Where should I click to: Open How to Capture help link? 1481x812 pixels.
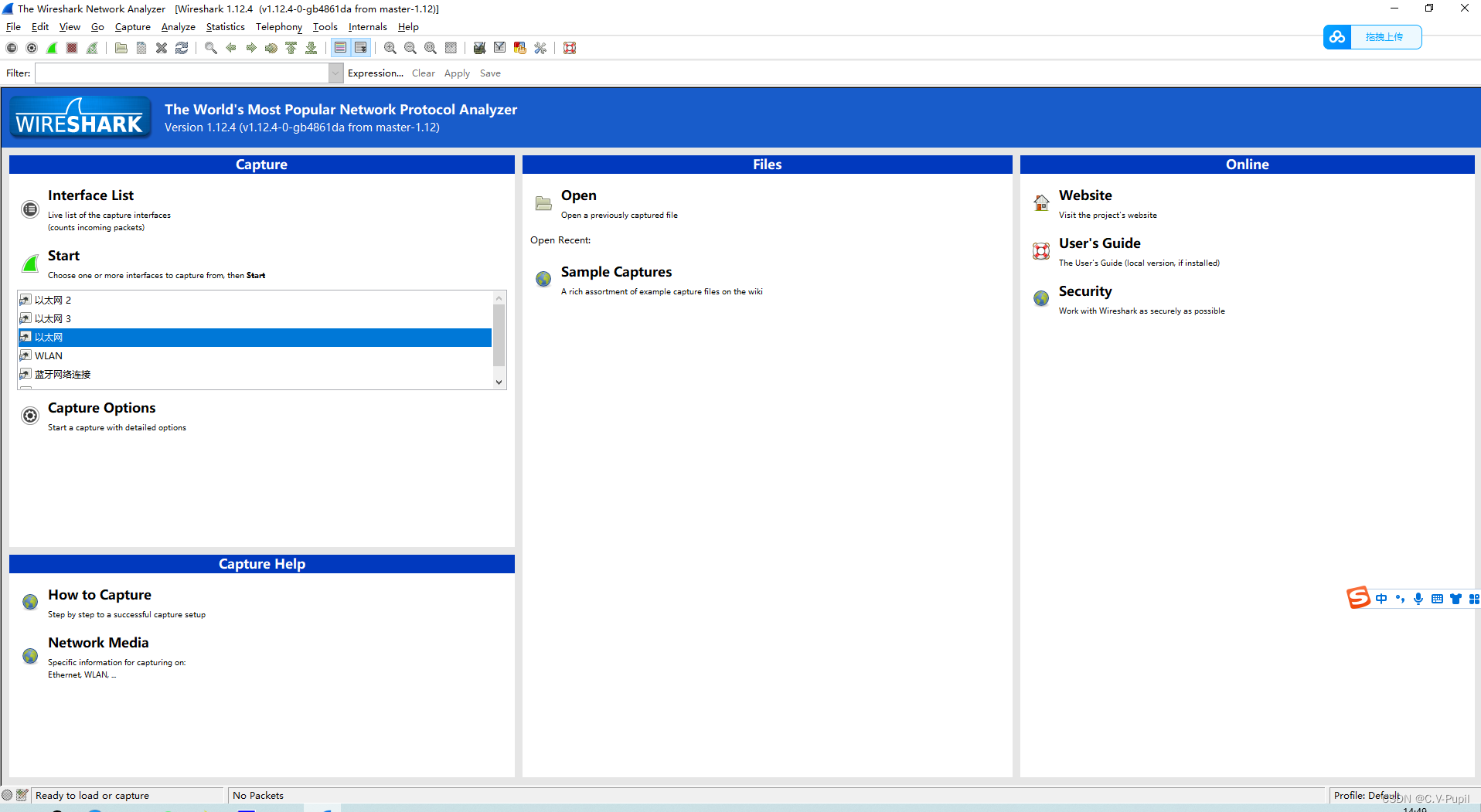tap(100, 595)
